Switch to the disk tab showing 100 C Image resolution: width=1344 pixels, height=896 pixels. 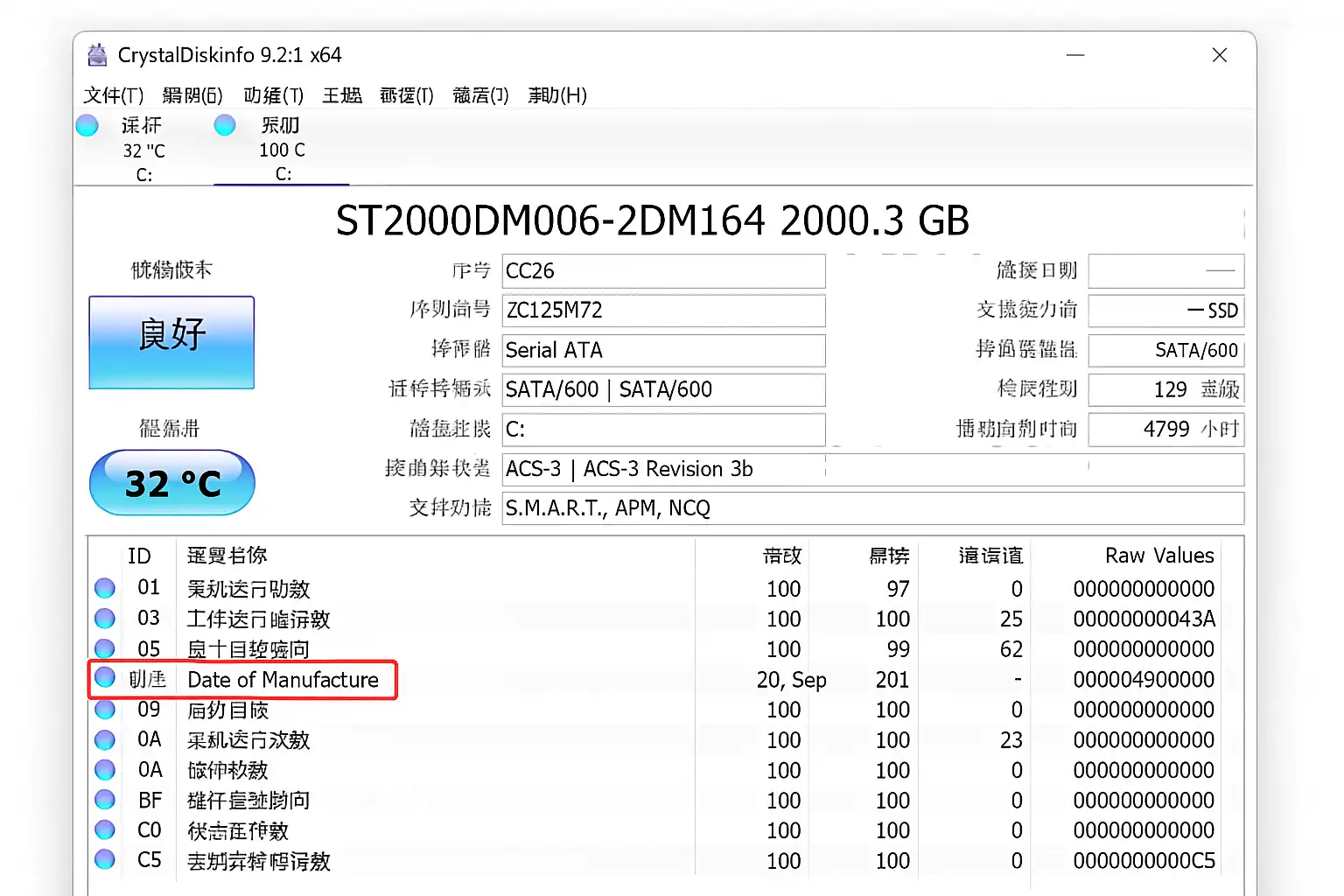coord(282,150)
